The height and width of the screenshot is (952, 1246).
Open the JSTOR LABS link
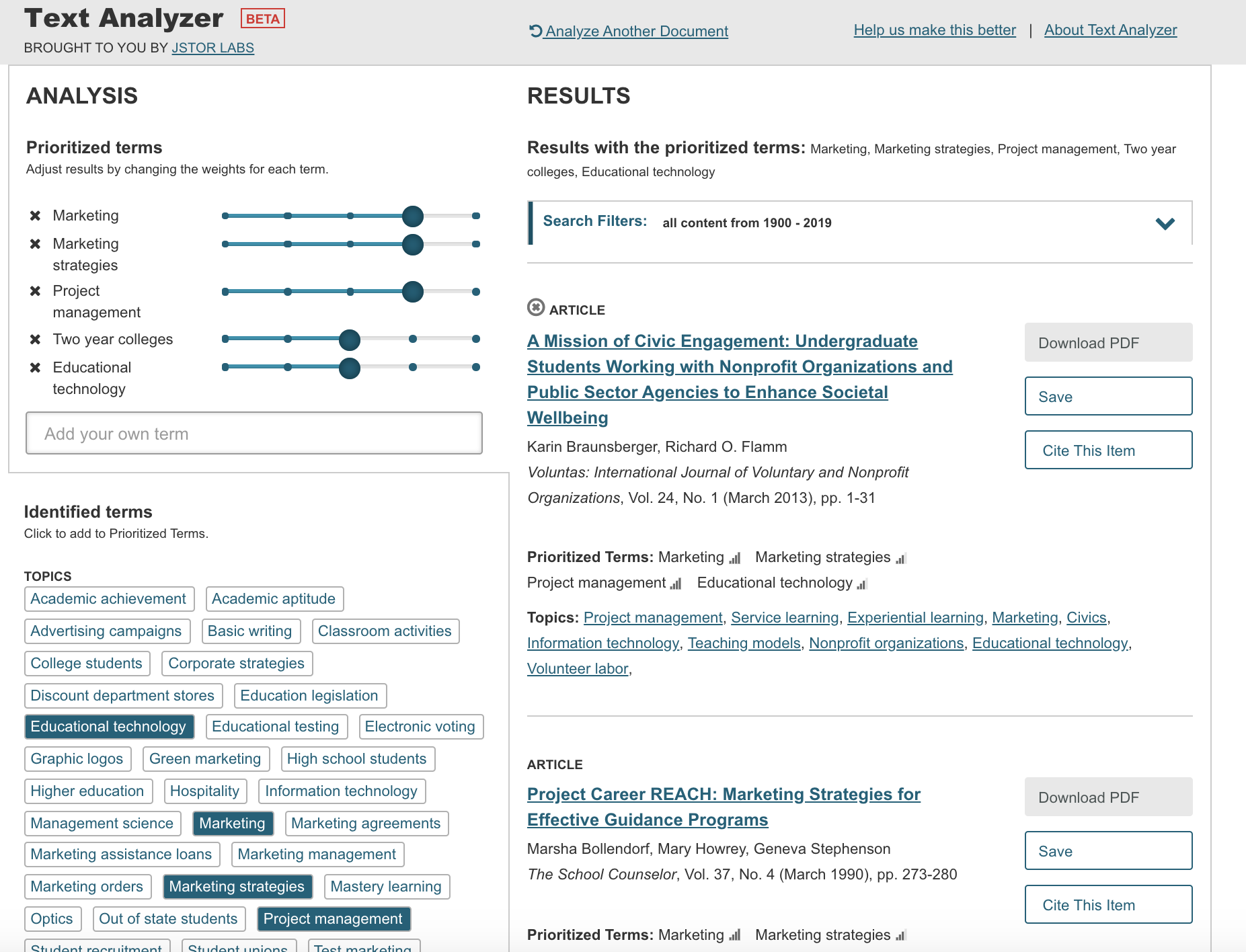click(212, 48)
